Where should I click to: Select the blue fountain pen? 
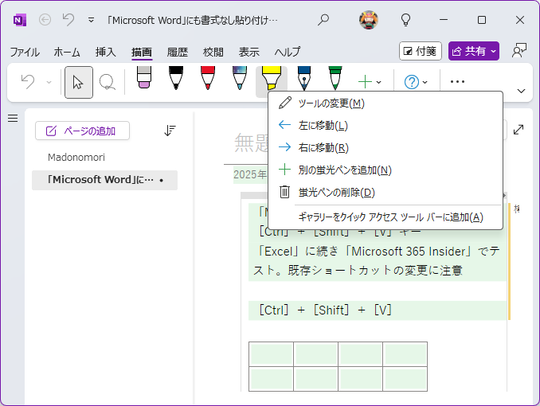coord(304,78)
